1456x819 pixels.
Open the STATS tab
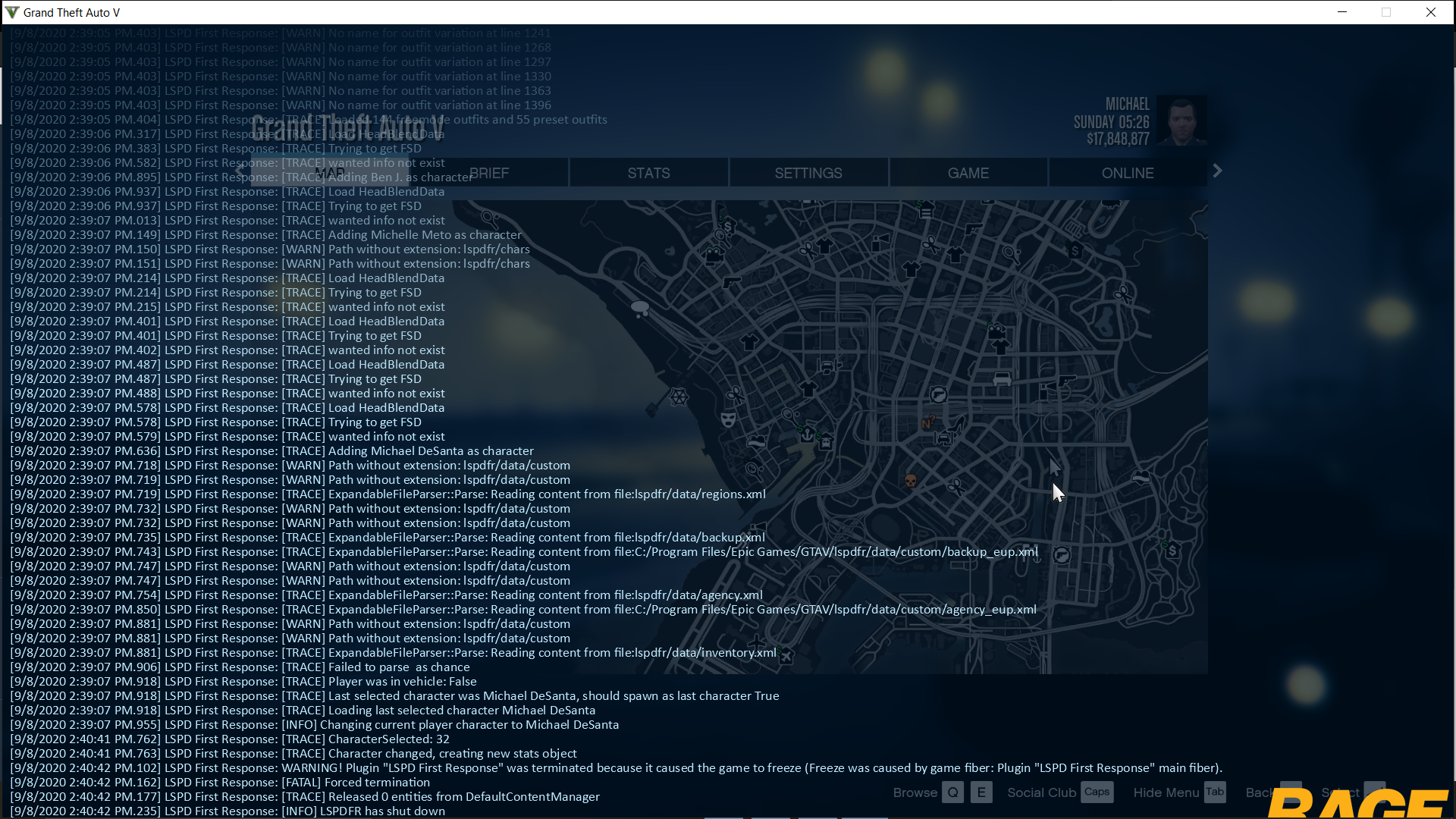click(648, 173)
